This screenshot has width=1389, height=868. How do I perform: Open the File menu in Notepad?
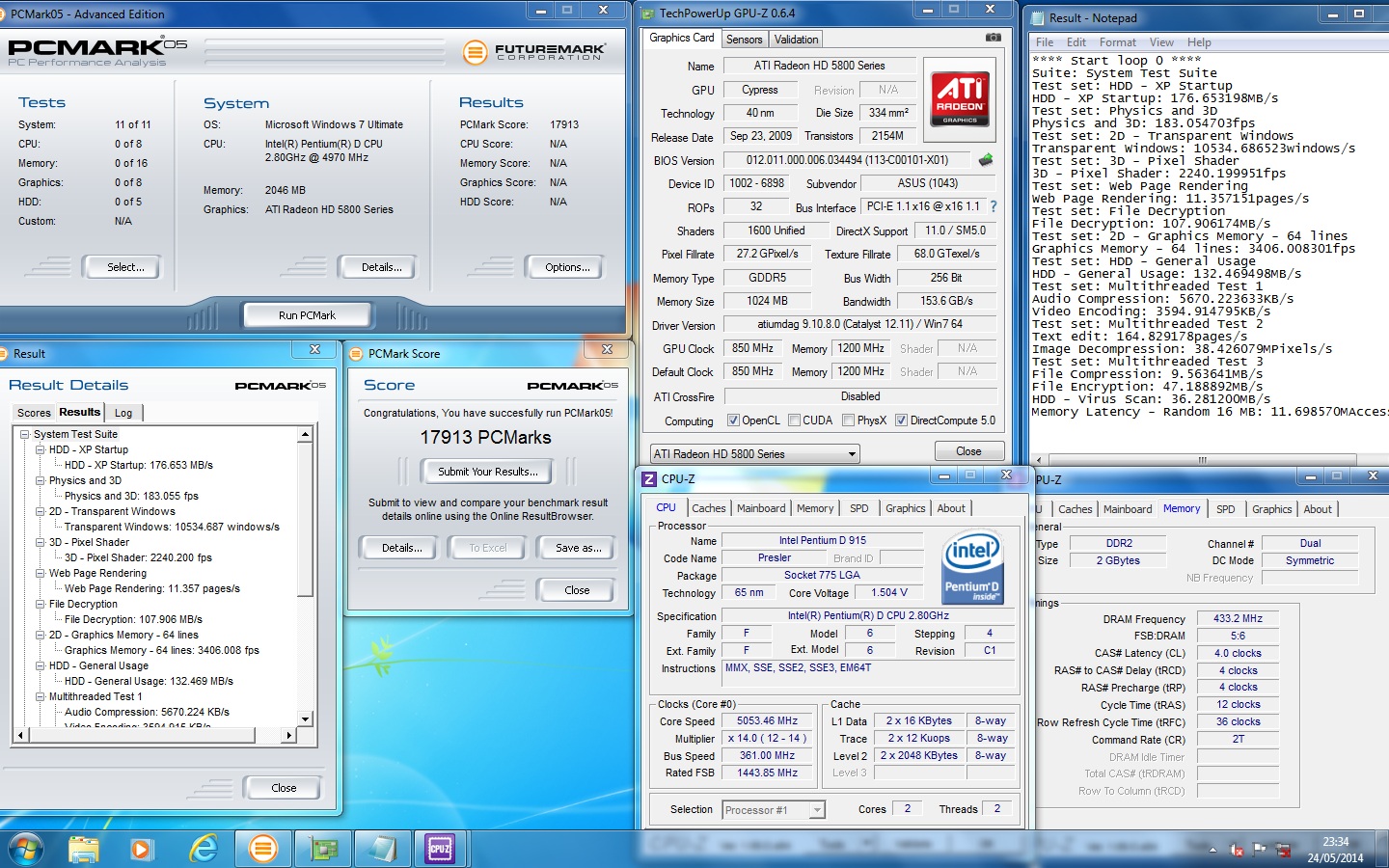tap(1045, 42)
